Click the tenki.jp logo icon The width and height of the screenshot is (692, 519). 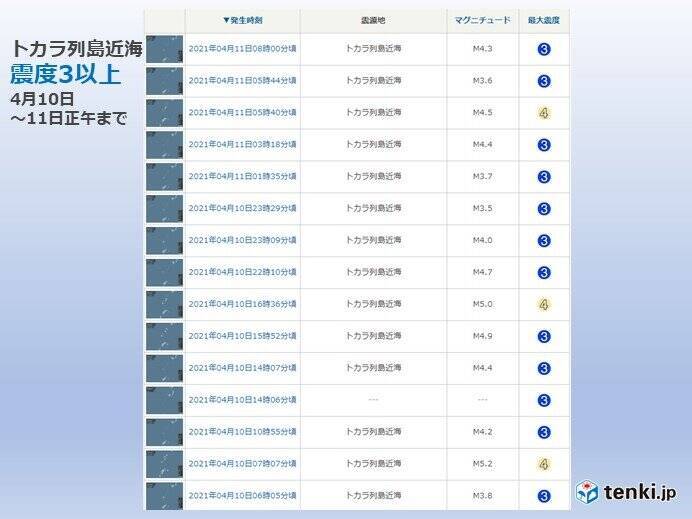pos(587,492)
